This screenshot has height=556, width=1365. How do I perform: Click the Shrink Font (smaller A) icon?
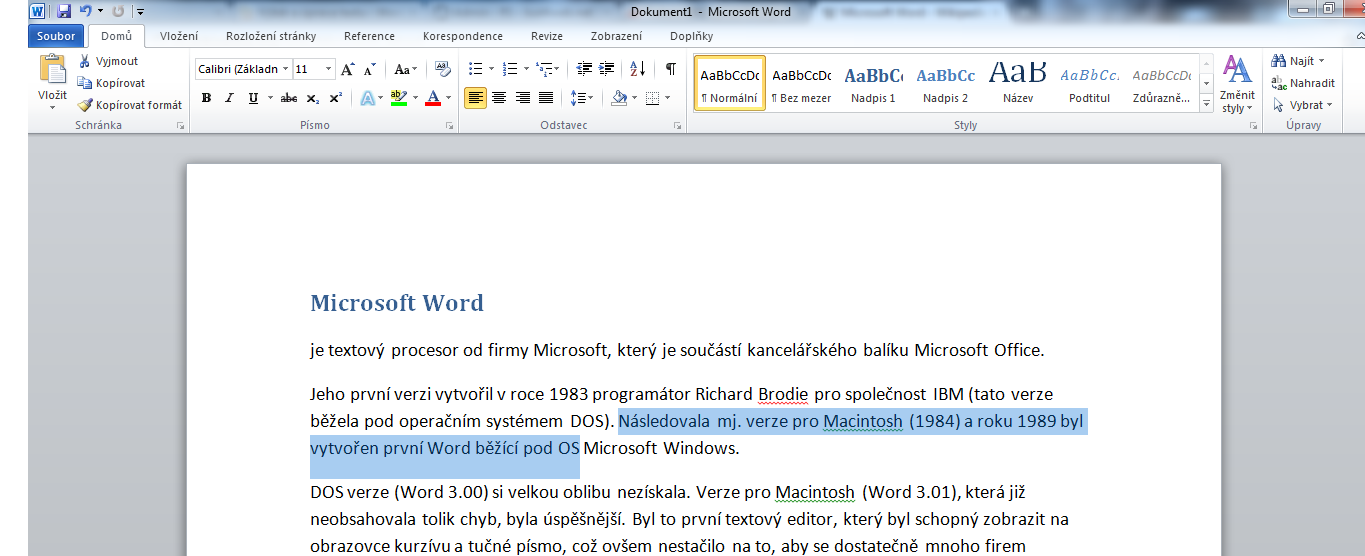369,69
